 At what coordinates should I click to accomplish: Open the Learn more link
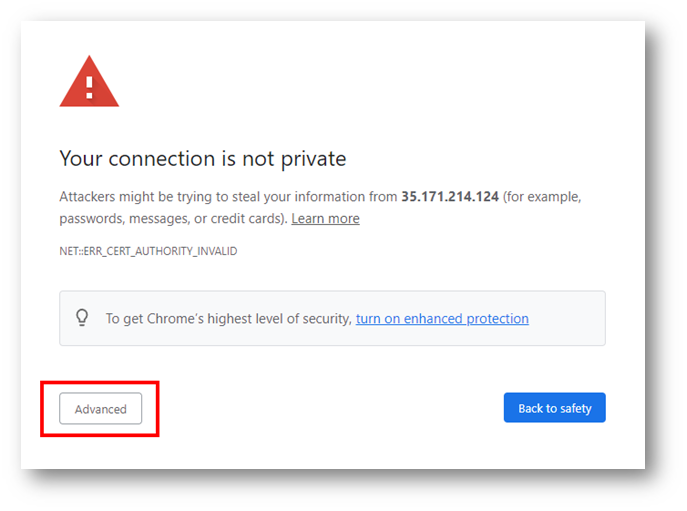point(325,218)
